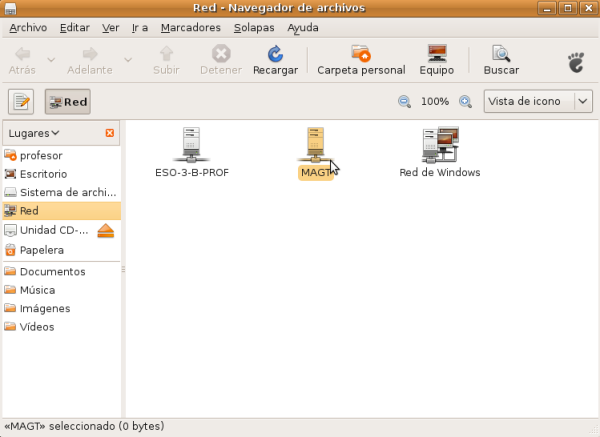Expand the Lugares panel selector
Screen dimensions: 600x437
point(34,133)
